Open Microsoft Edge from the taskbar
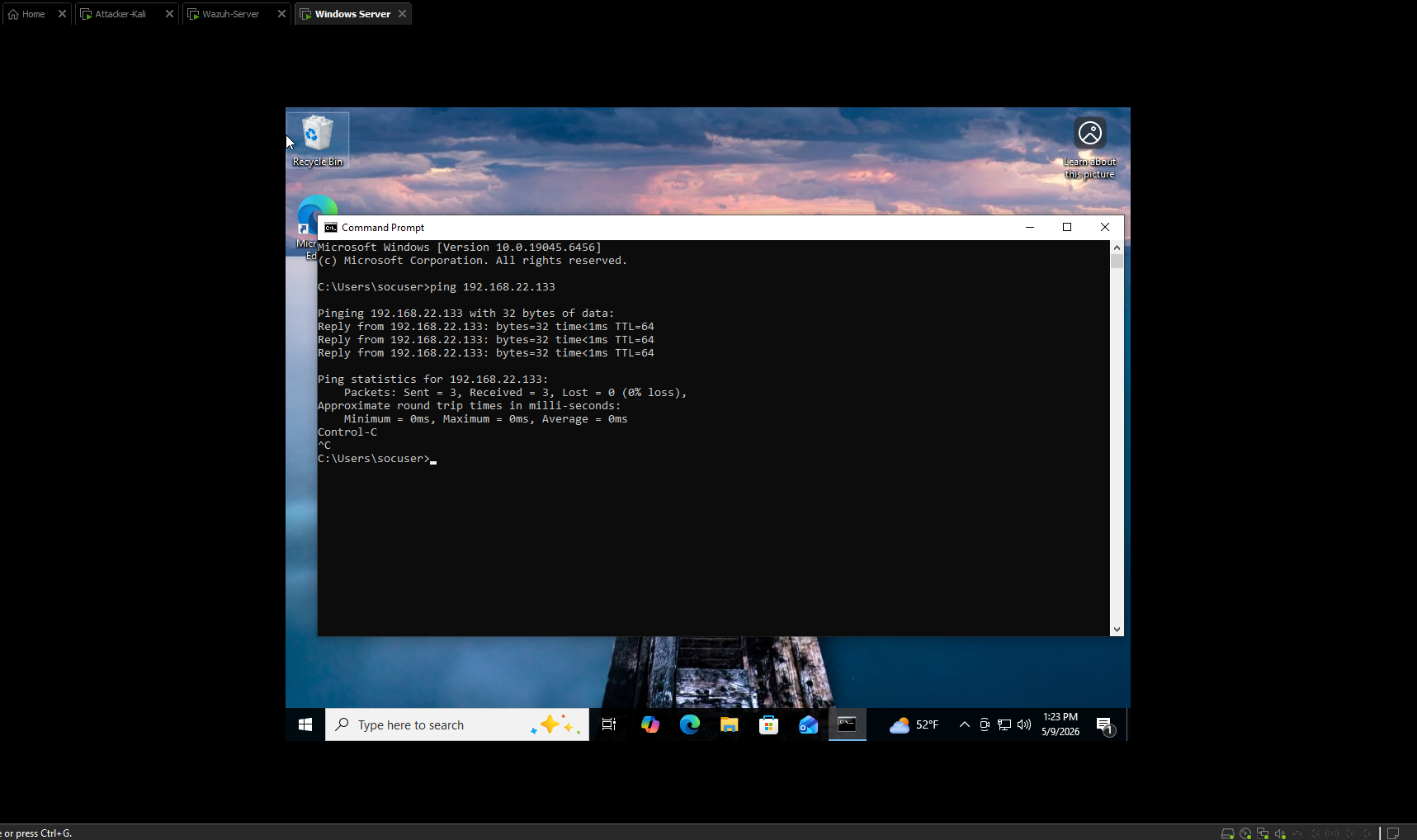This screenshot has height=840, width=1417. [x=690, y=724]
